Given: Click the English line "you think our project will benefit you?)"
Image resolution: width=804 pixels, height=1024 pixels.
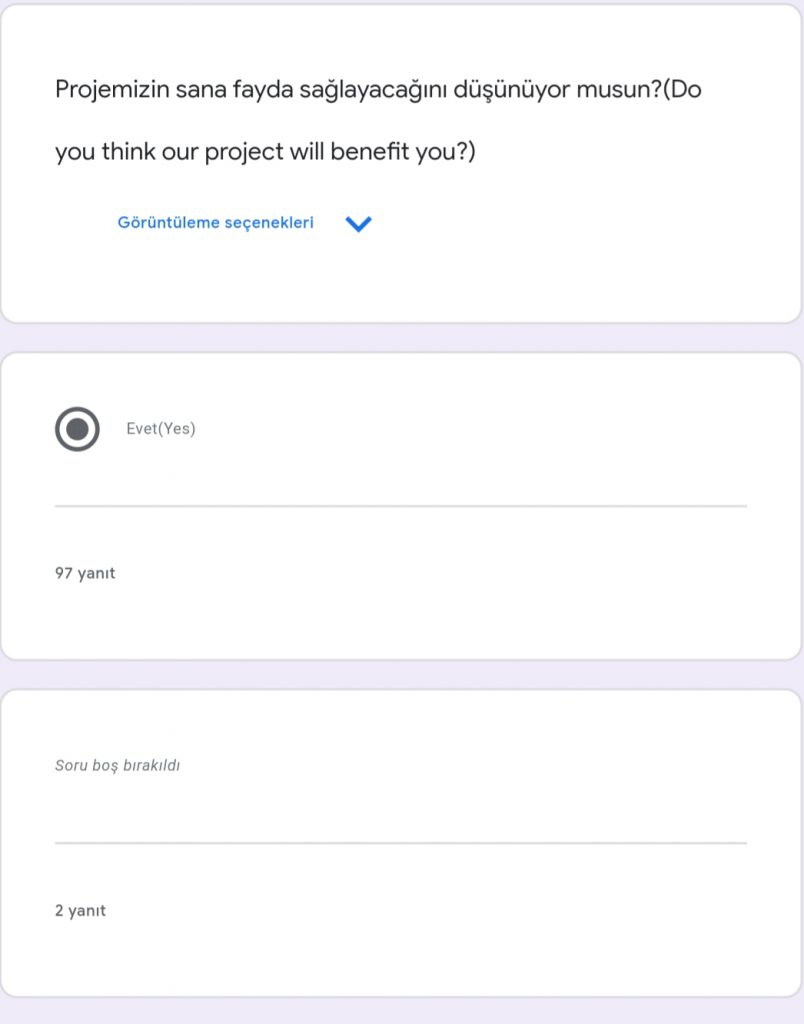Looking at the screenshot, I should pos(265,154).
